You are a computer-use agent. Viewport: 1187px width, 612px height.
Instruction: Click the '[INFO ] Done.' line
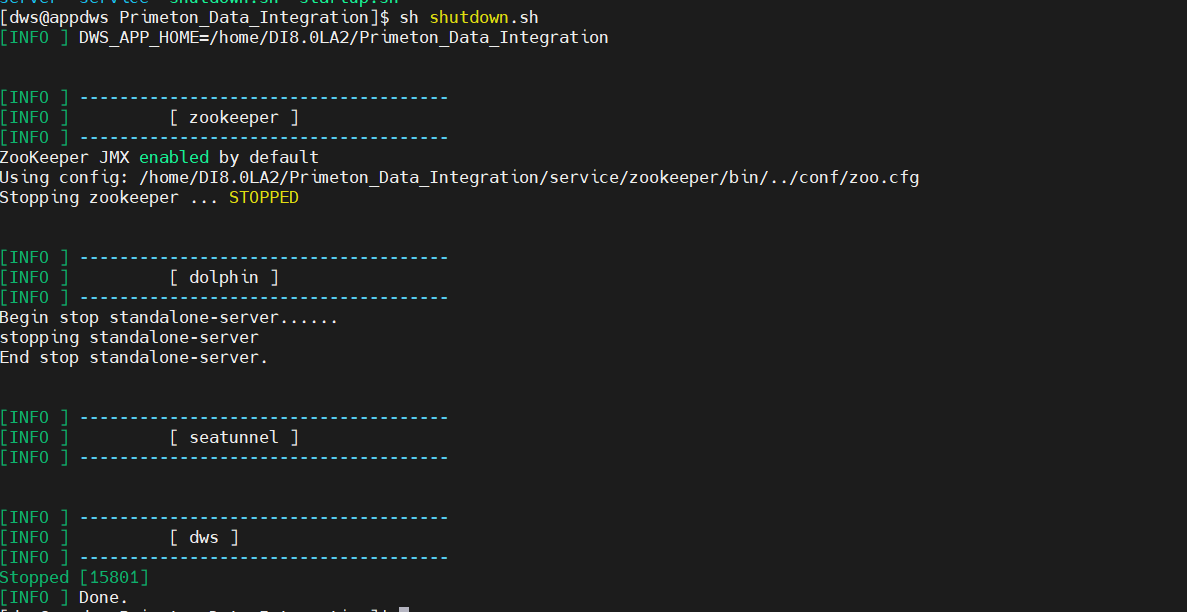(x=64, y=597)
